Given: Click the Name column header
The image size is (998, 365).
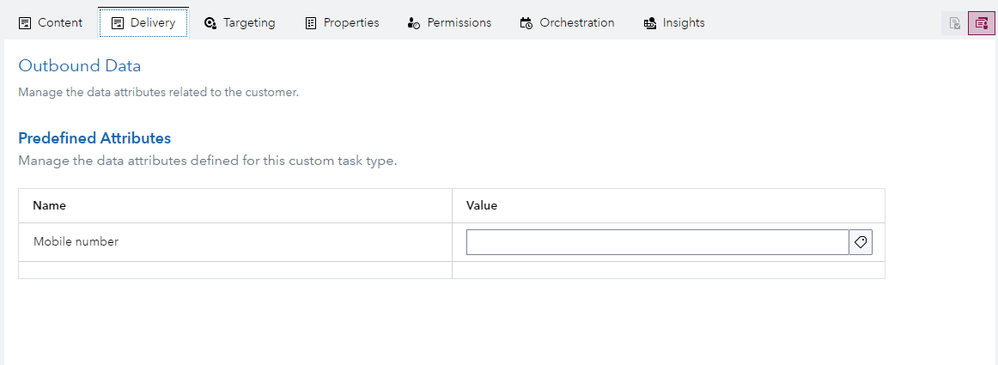Looking at the screenshot, I should point(50,206).
